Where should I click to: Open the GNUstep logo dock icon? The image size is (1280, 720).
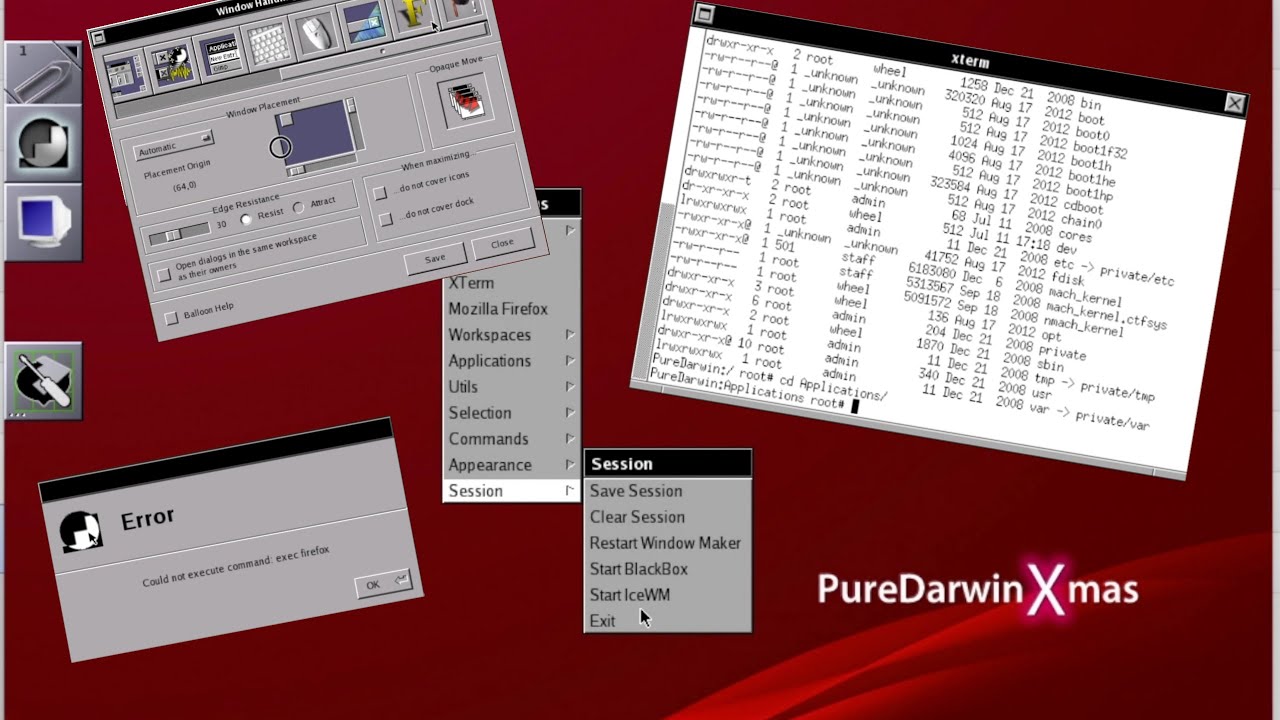point(43,145)
